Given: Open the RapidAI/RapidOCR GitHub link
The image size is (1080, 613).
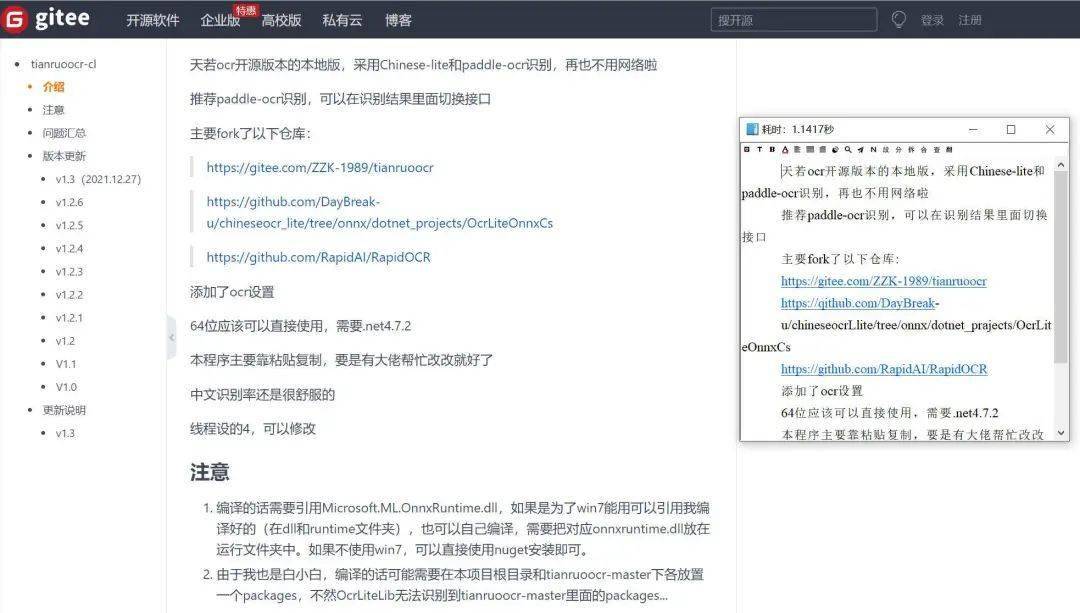Looking at the screenshot, I should (x=318, y=257).
